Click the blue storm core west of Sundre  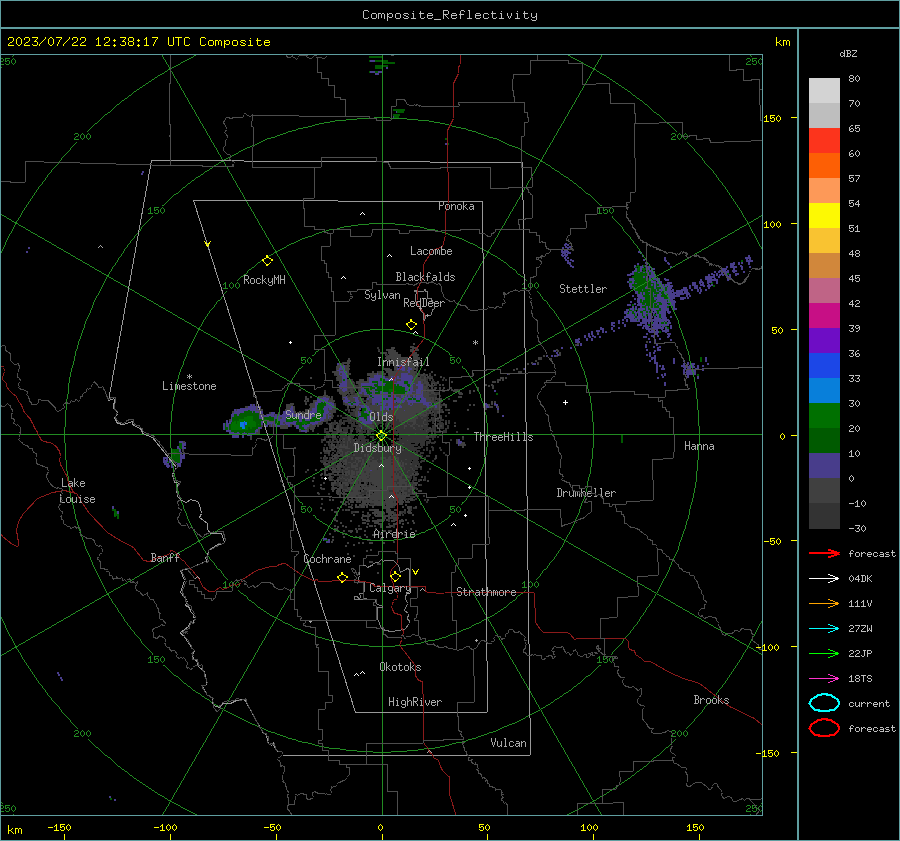pyautogui.click(x=243, y=425)
